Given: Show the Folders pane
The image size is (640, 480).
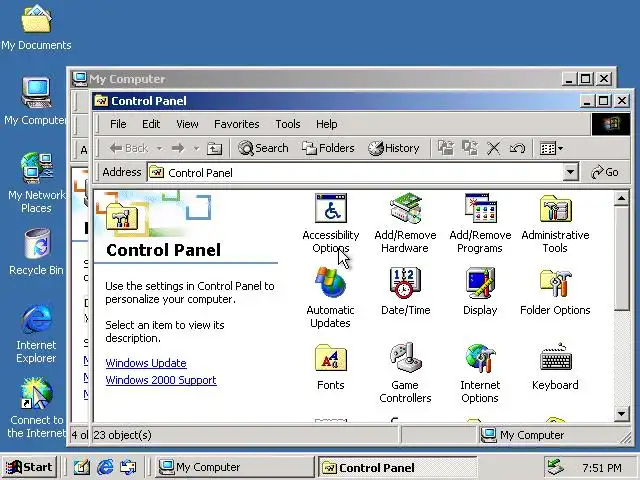Looking at the screenshot, I should (328, 148).
